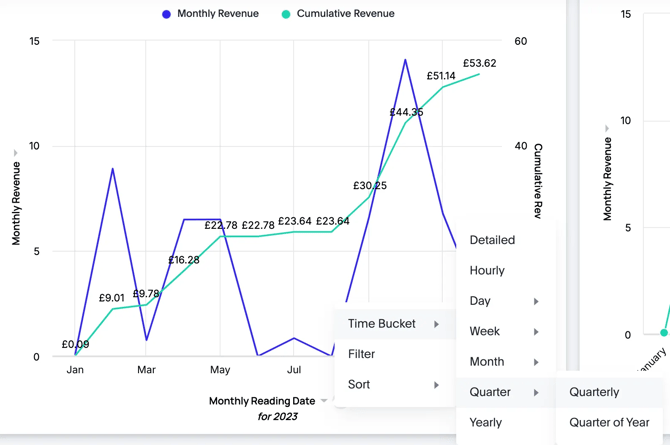The width and height of the screenshot is (670, 445).
Task: Expand the Day submenu arrow
Action: coord(536,301)
